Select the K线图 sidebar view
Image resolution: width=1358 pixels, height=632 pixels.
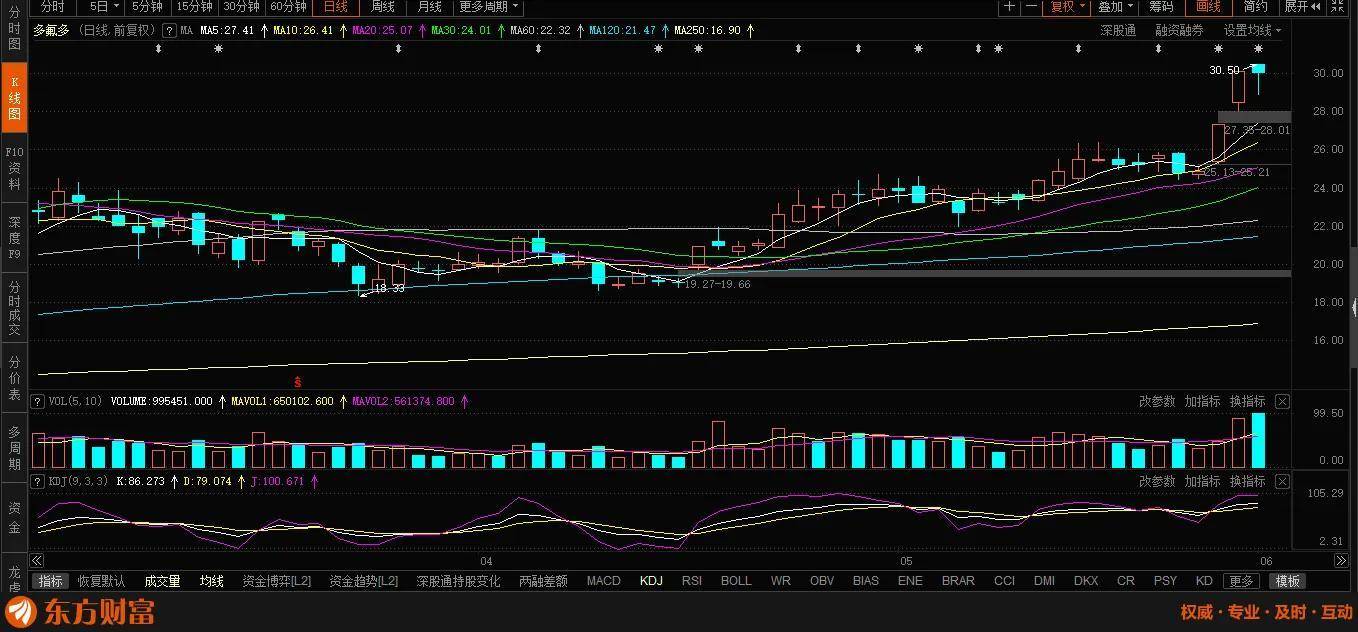[x=14, y=100]
